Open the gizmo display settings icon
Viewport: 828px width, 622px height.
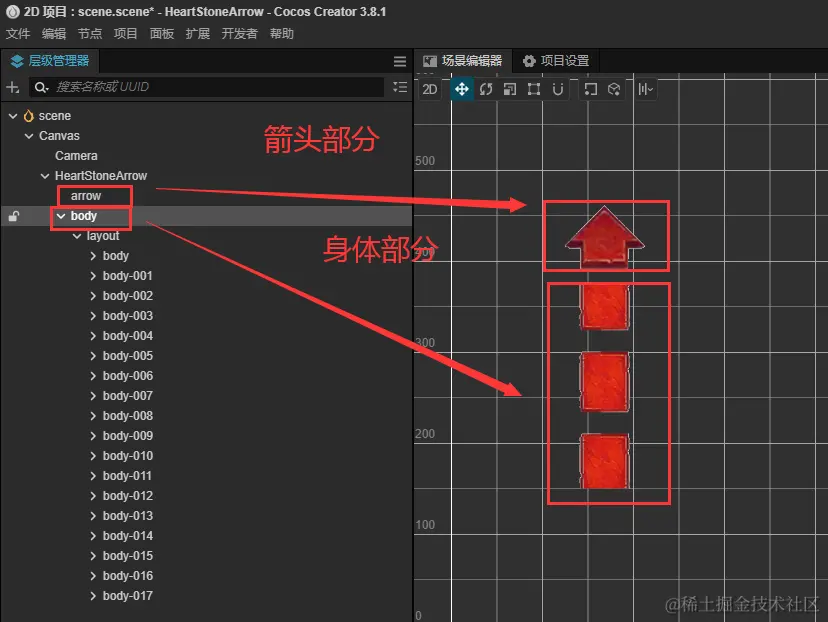coord(645,89)
